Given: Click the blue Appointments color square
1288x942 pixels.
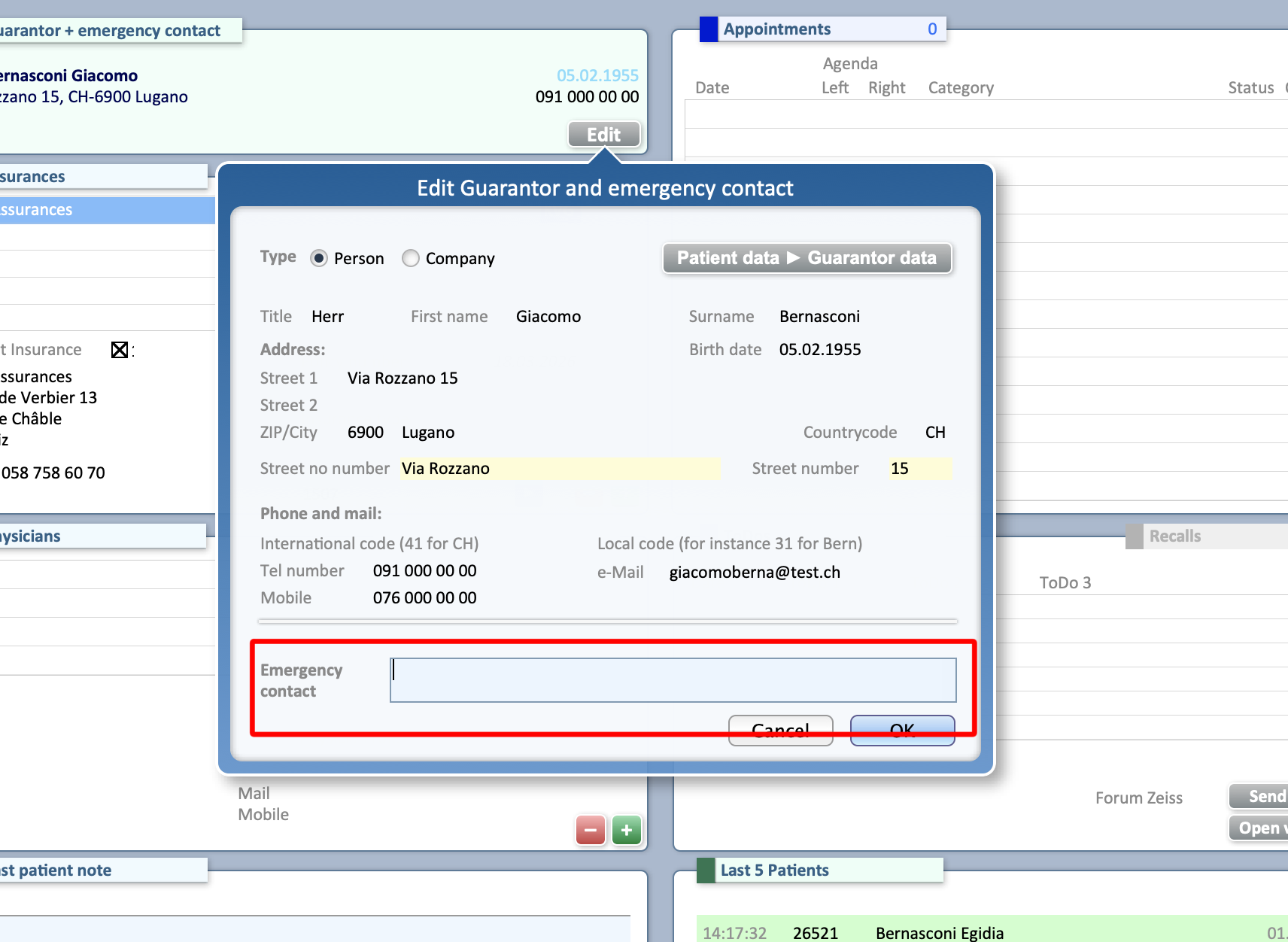Looking at the screenshot, I should tap(709, 29).
